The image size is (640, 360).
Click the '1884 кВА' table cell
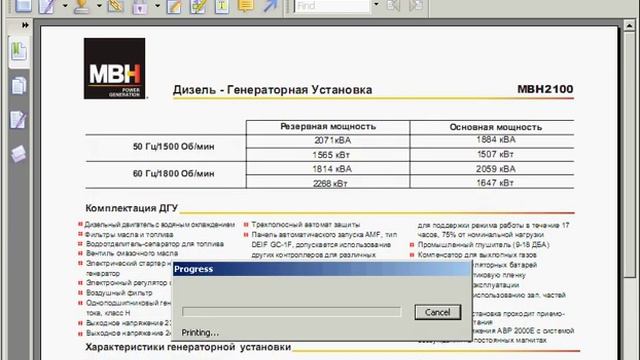496,140
